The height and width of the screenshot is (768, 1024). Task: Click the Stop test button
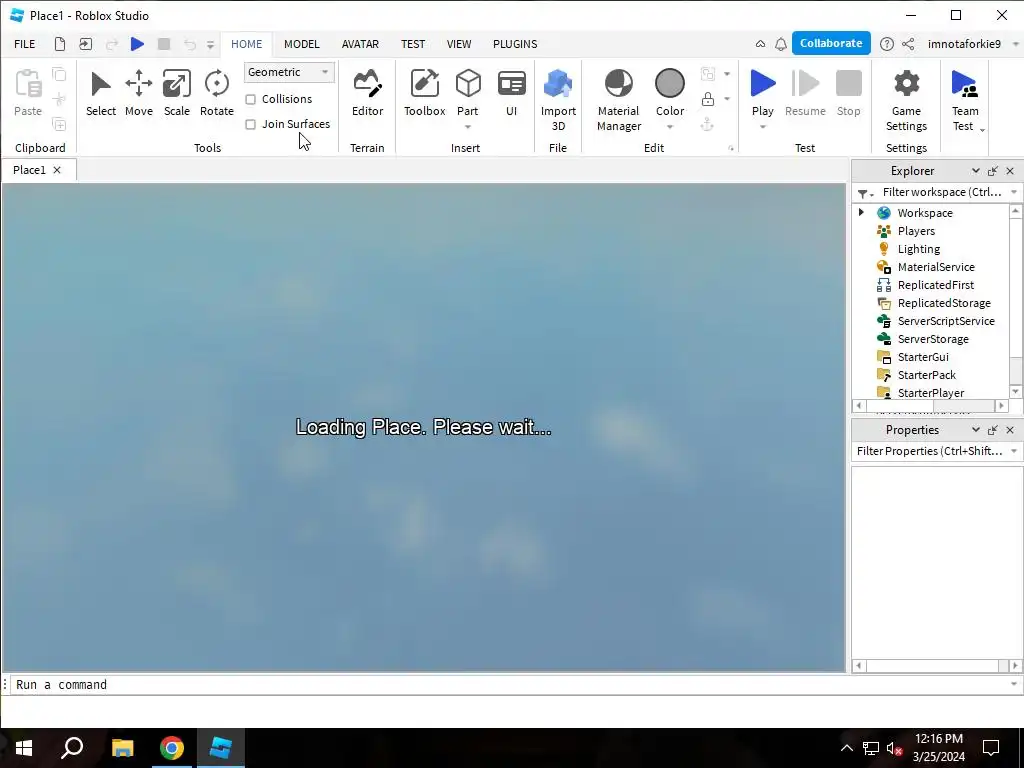pos(848,93)
